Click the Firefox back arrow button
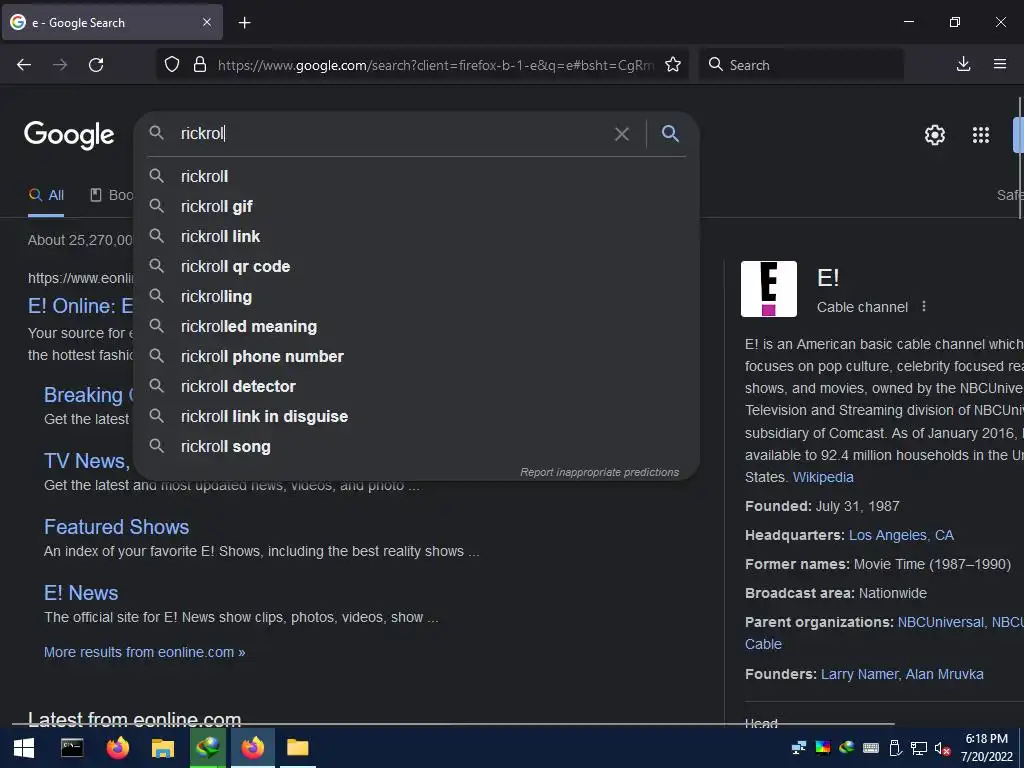This screenshot has height=768, width=1024. tap(24, 65)
